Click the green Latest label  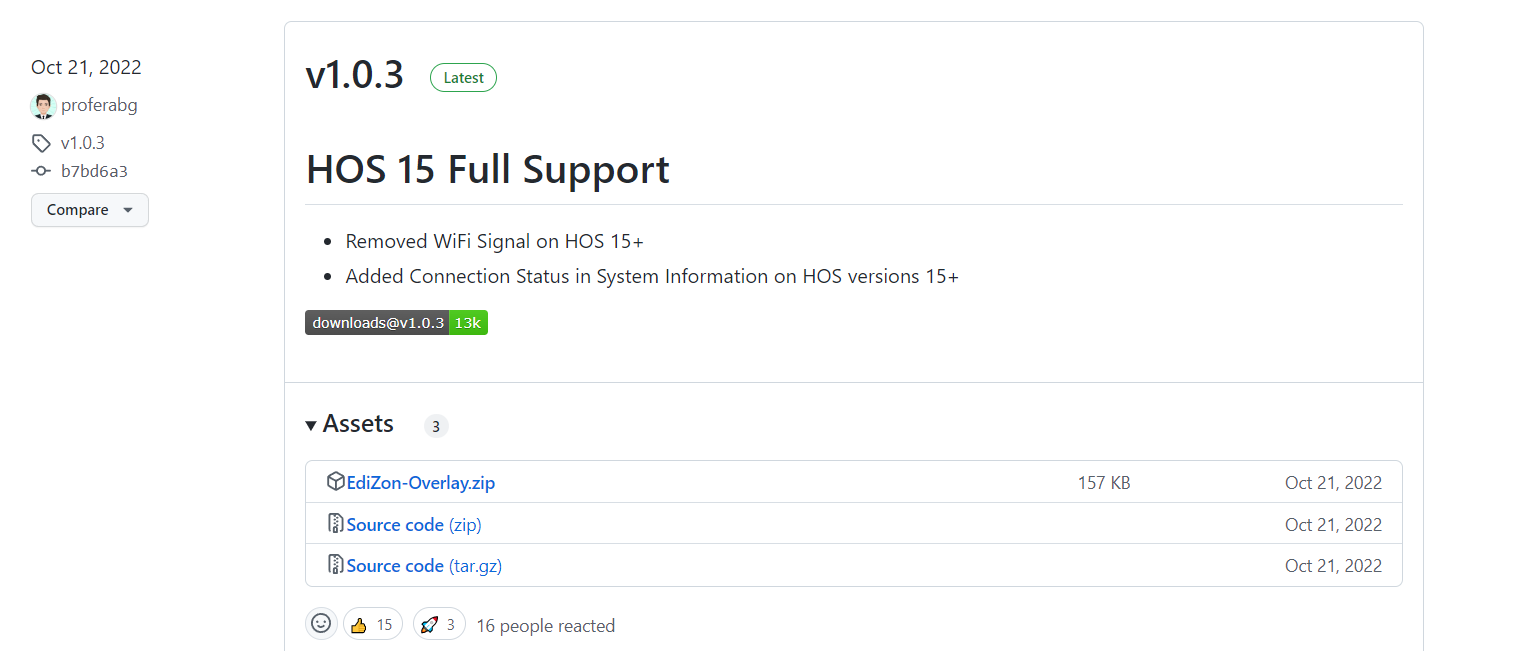point(463,78)
